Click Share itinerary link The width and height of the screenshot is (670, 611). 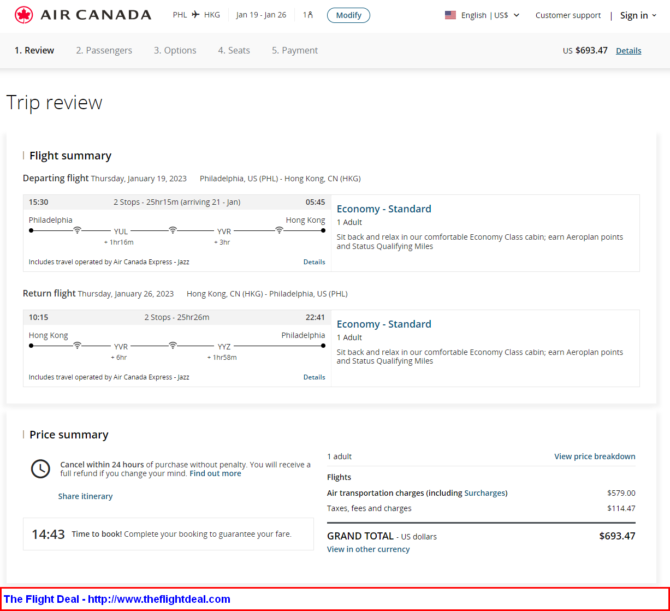pyautogui.click(x=85, y=496)
